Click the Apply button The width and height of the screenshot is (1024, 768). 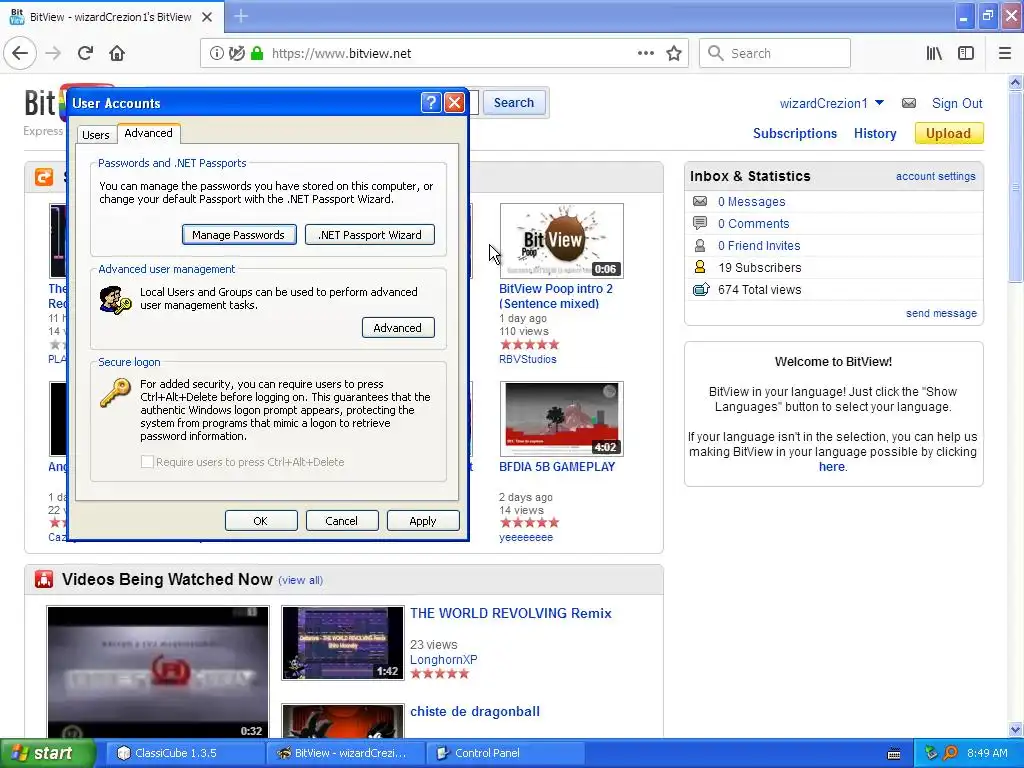[x=423, y=520]
